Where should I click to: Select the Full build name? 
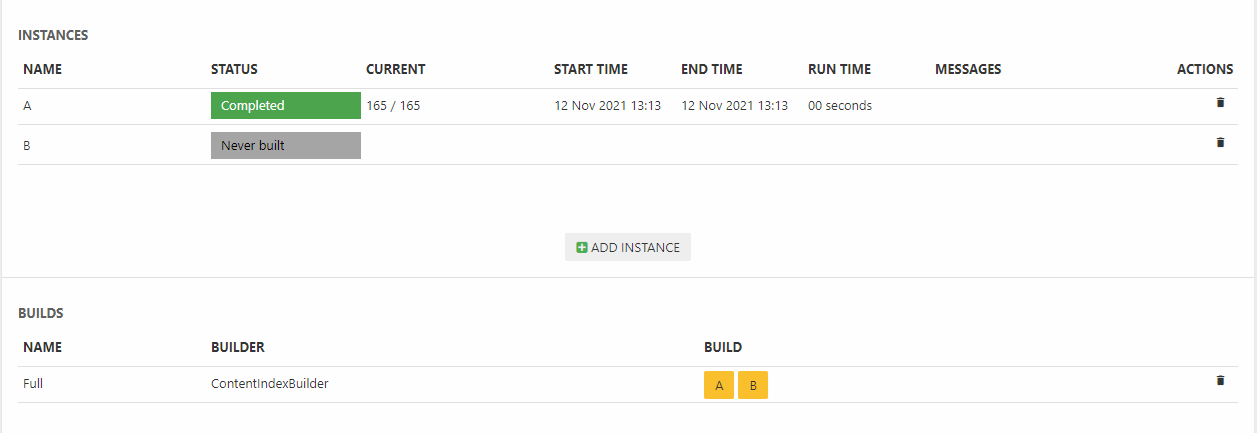(x=33, y=383)
